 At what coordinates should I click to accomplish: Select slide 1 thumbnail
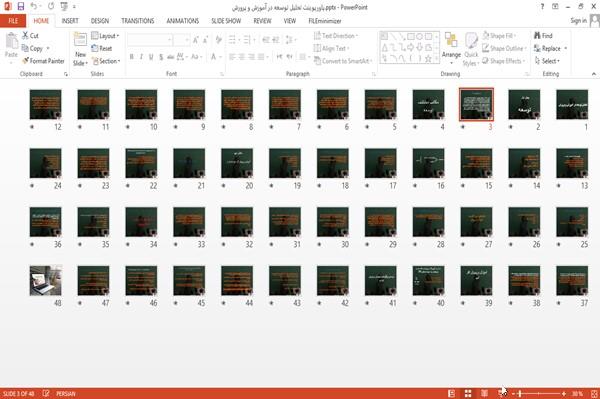pos(572,104)
